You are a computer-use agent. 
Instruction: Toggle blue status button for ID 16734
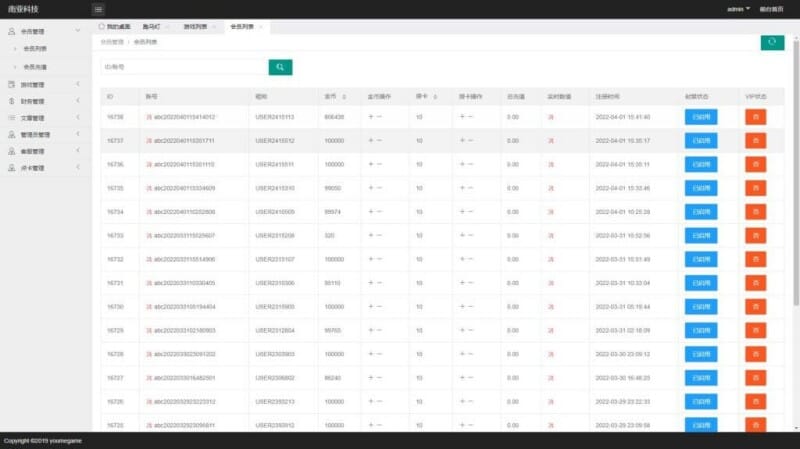click(x=701, y=212)
